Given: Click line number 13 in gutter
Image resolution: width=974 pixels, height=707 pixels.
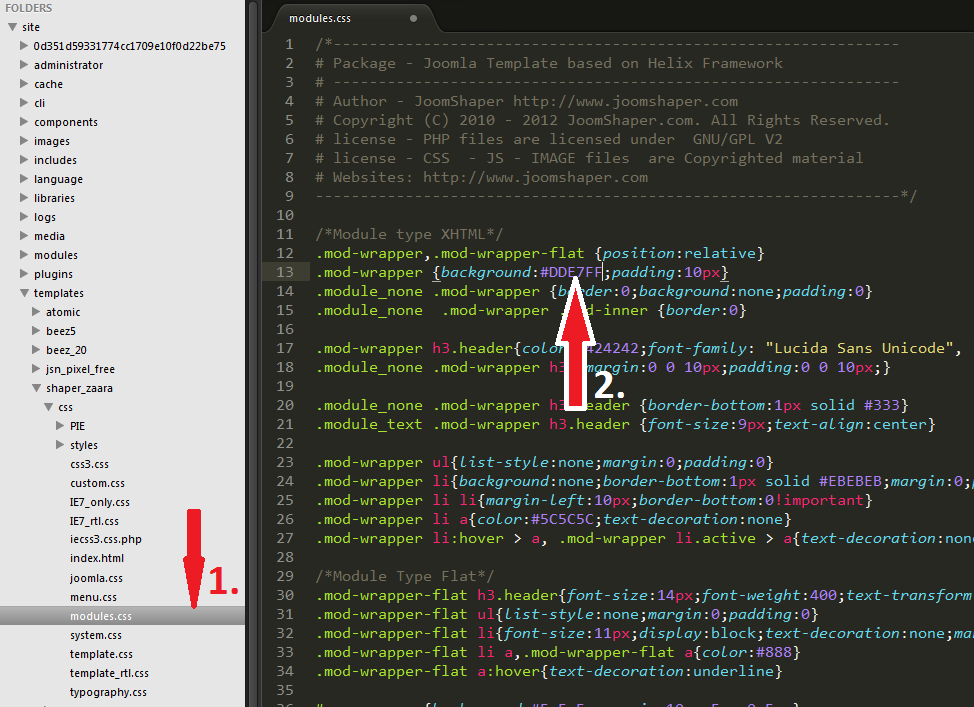Looking at the screenshot, I should point(289,272).
